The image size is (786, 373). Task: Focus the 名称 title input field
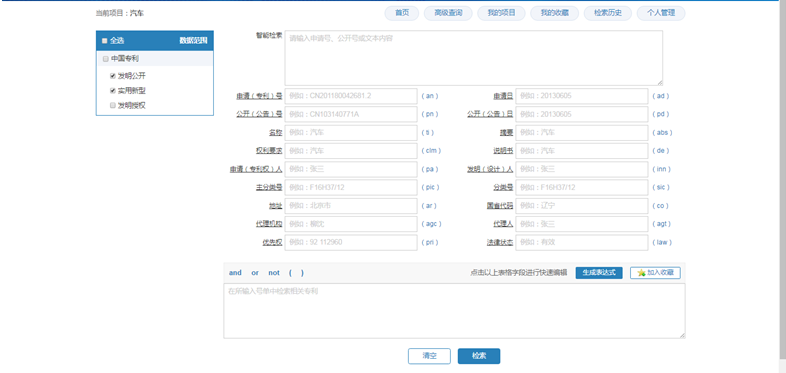click(x=351, y=133)
